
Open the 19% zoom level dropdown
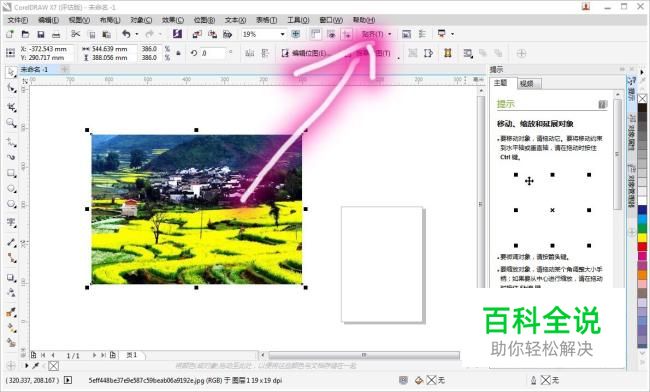tap(283, 34)
